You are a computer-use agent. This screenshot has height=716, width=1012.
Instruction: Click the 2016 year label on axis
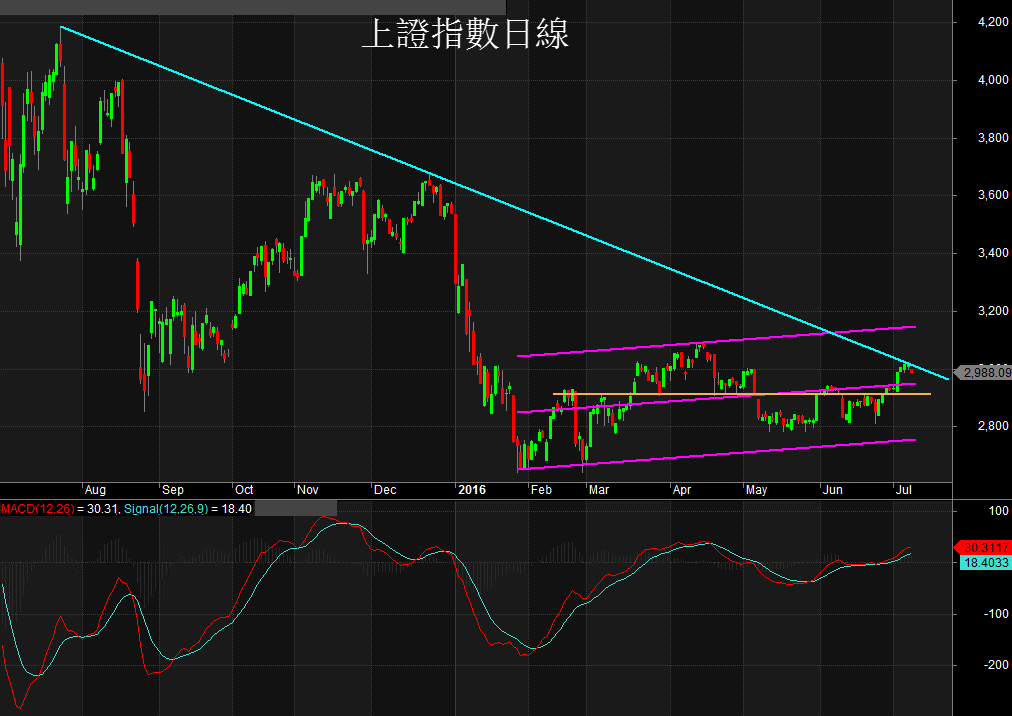click(472, 490)
